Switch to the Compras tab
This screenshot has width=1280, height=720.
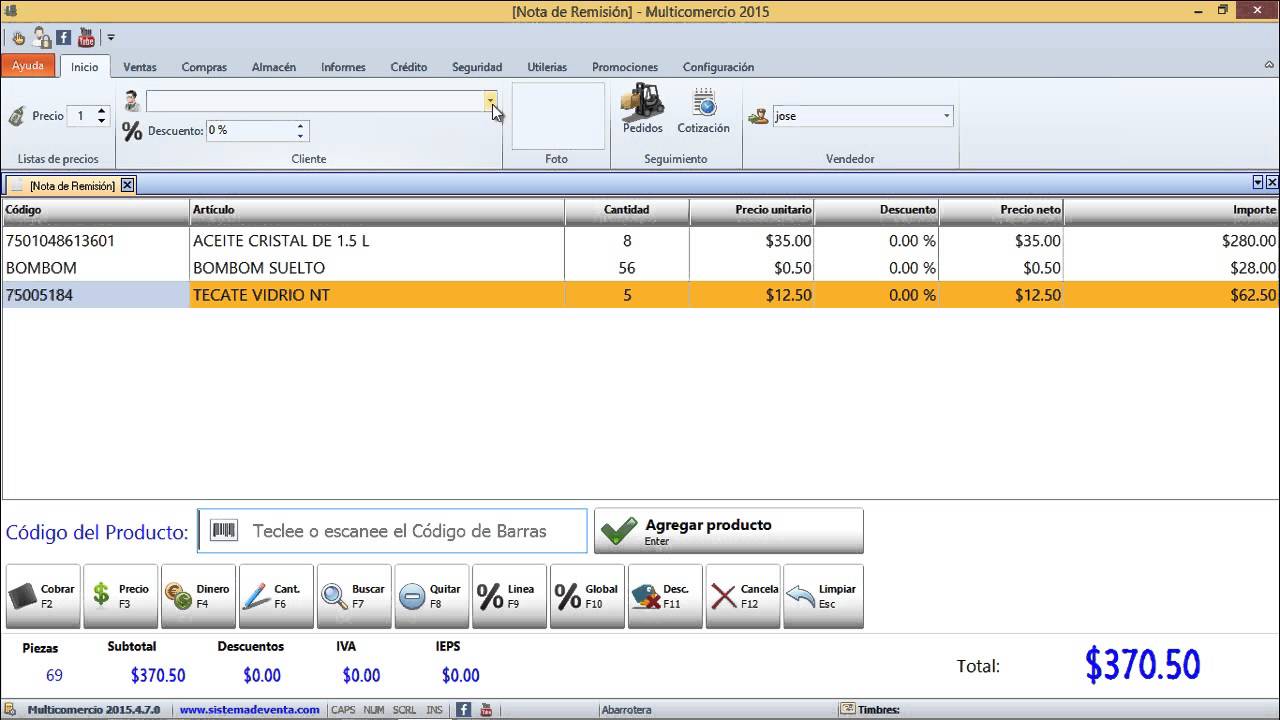[204, 67]
